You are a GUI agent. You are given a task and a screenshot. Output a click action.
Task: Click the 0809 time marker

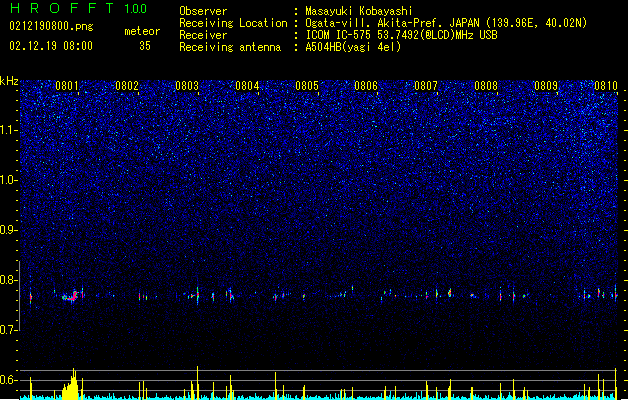(546, 86)
